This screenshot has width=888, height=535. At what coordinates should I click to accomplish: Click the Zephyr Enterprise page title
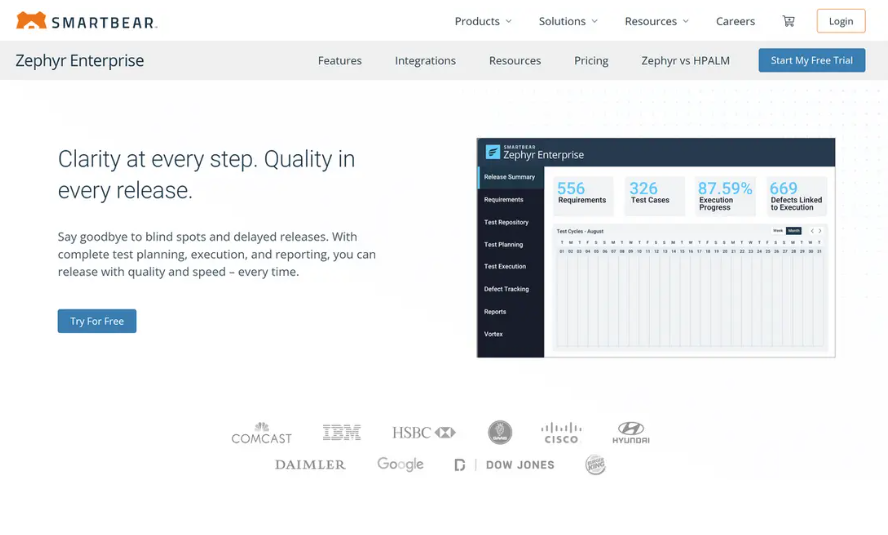80,61
